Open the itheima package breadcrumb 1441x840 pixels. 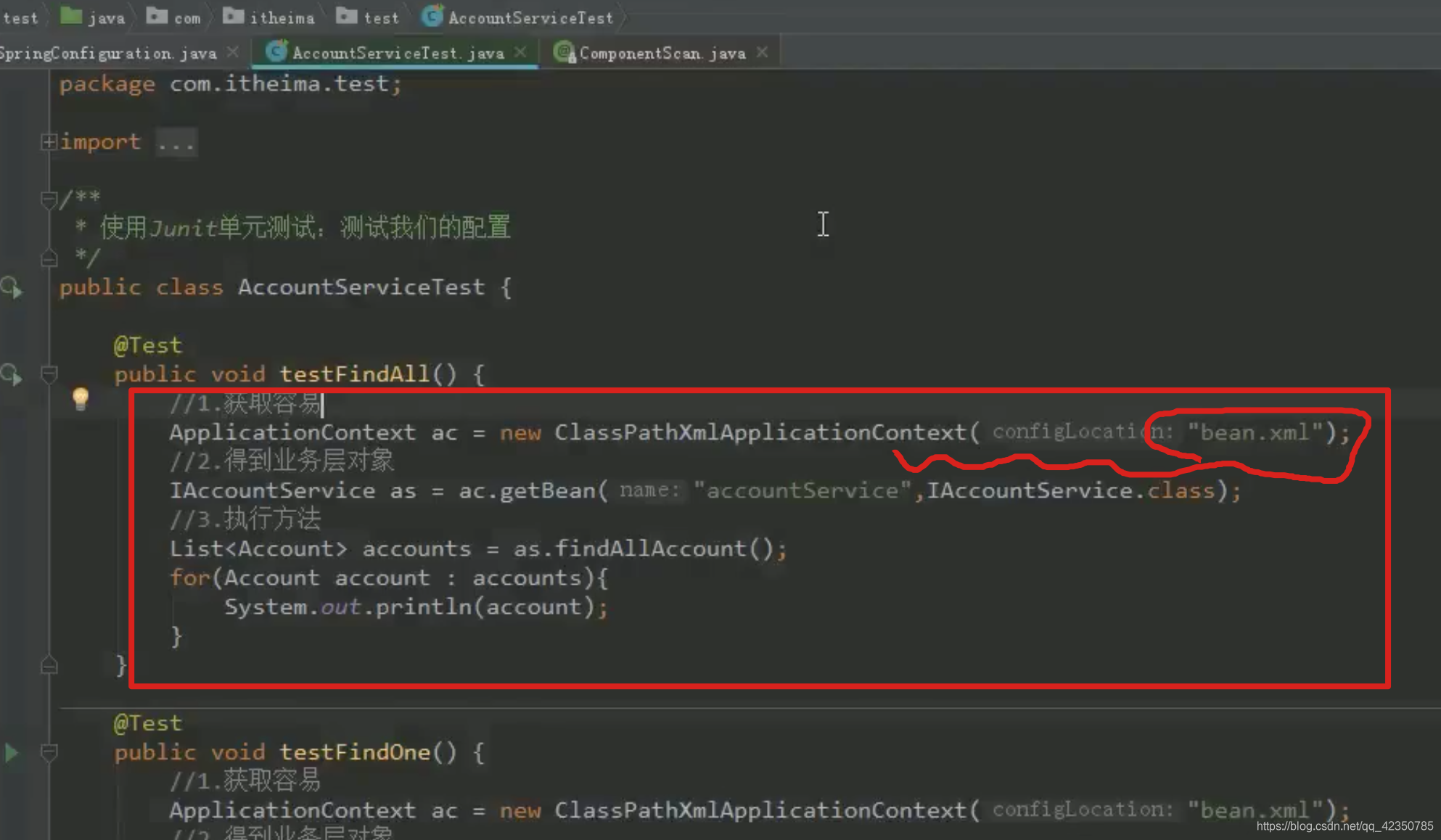tap(268, 17)
